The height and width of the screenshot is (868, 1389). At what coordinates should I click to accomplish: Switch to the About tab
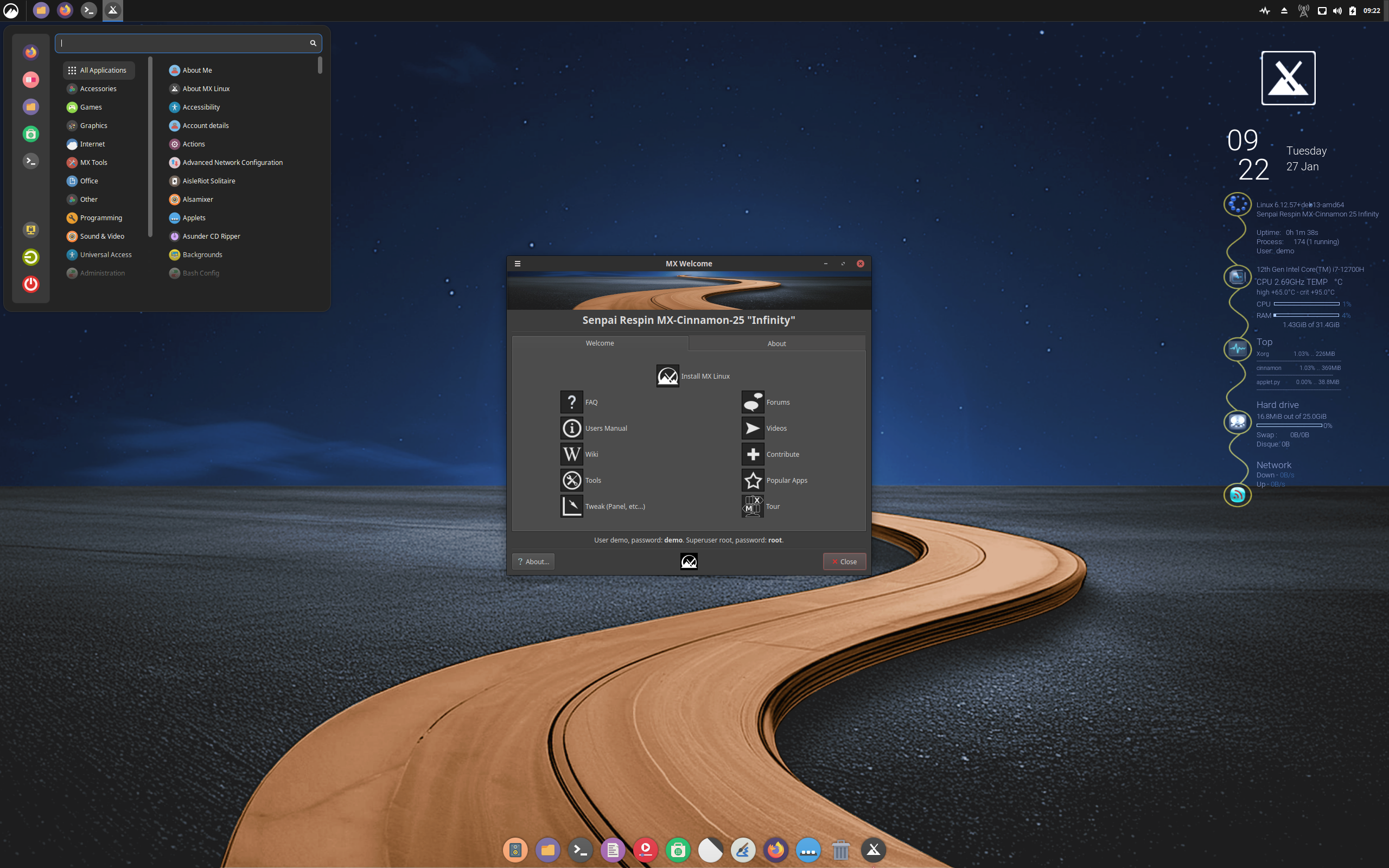point(776,343)
